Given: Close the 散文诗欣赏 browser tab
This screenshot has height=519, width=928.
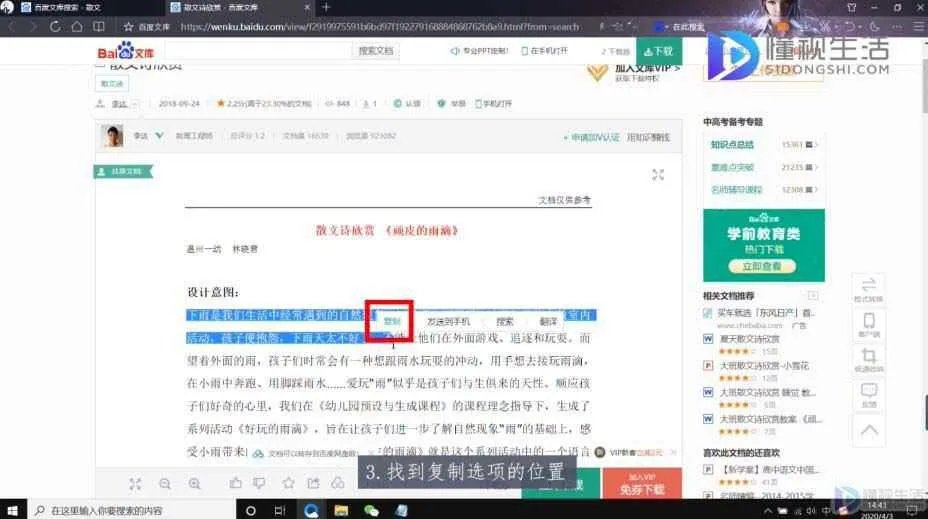Looking at the screenshot, I should [x=307, y=7].
